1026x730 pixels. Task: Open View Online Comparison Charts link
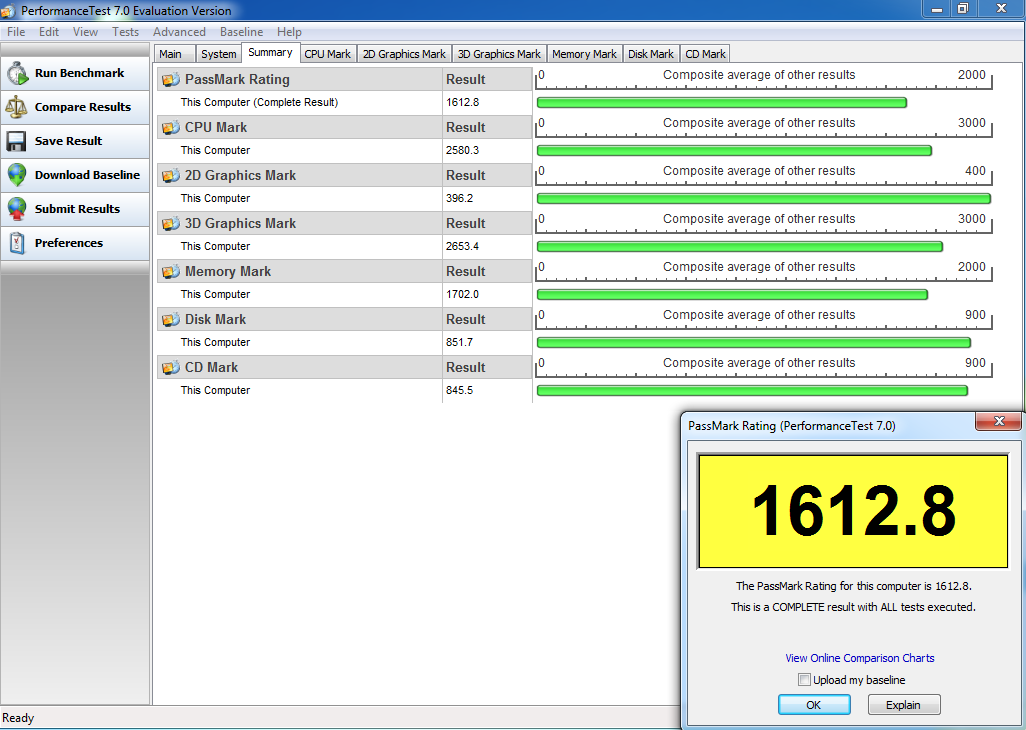[859, 658]
